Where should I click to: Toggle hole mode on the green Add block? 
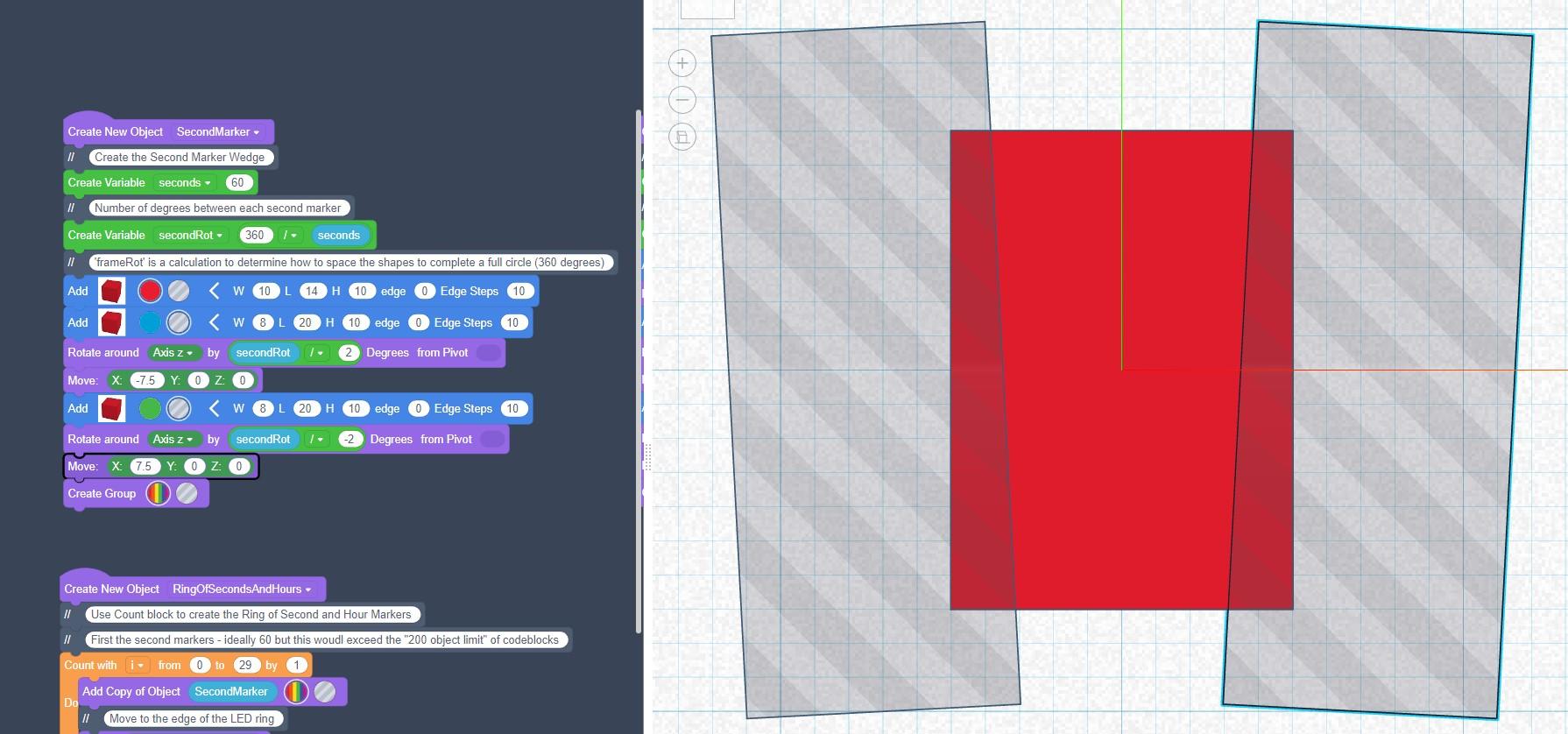click(179, 408)
